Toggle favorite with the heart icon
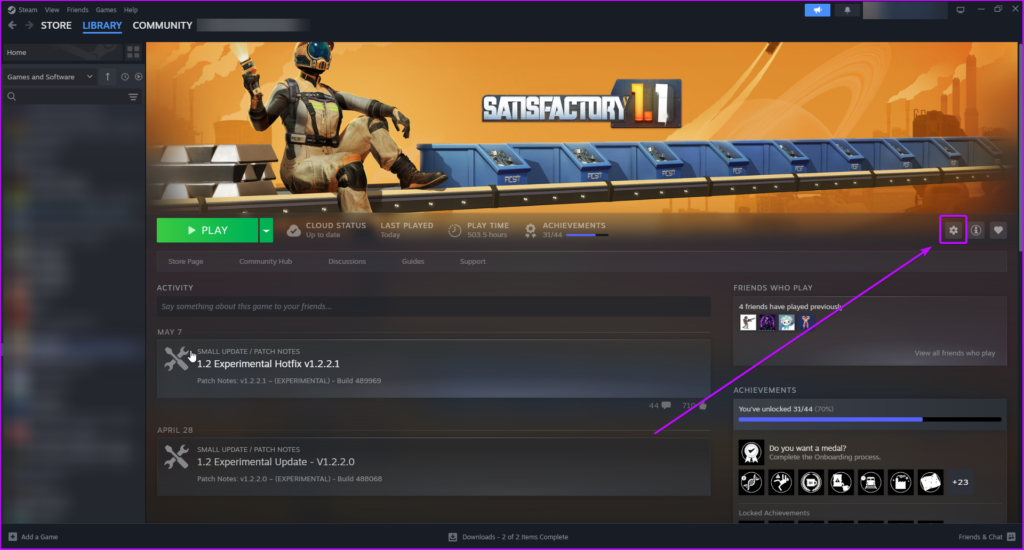 click(998, 230)
